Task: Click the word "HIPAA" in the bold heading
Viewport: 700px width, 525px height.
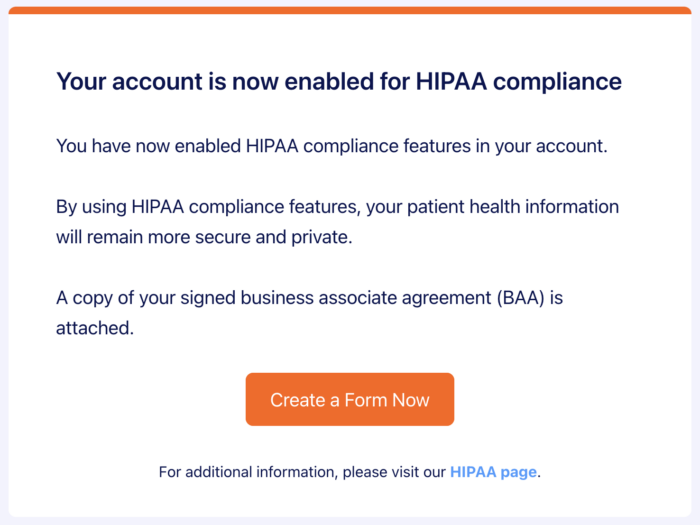Action: coord(448,81)
